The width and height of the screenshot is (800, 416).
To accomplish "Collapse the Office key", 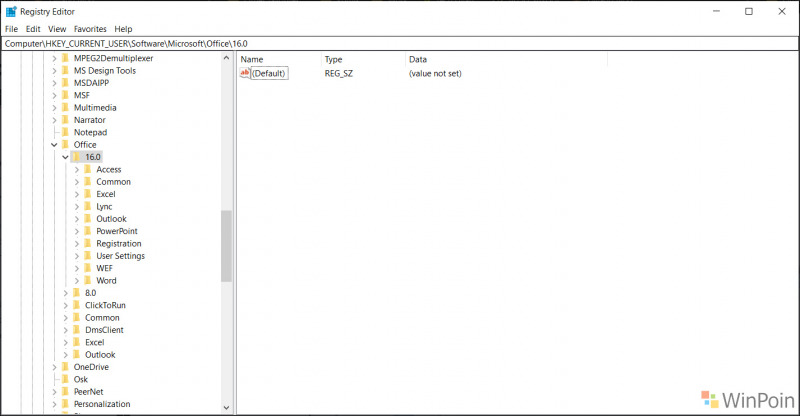I will (x=54, y=145).
